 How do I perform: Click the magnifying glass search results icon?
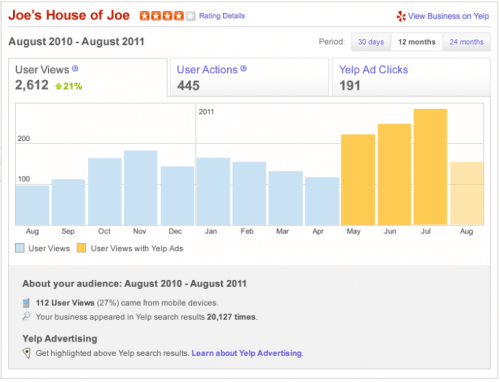tap(26, 316)
